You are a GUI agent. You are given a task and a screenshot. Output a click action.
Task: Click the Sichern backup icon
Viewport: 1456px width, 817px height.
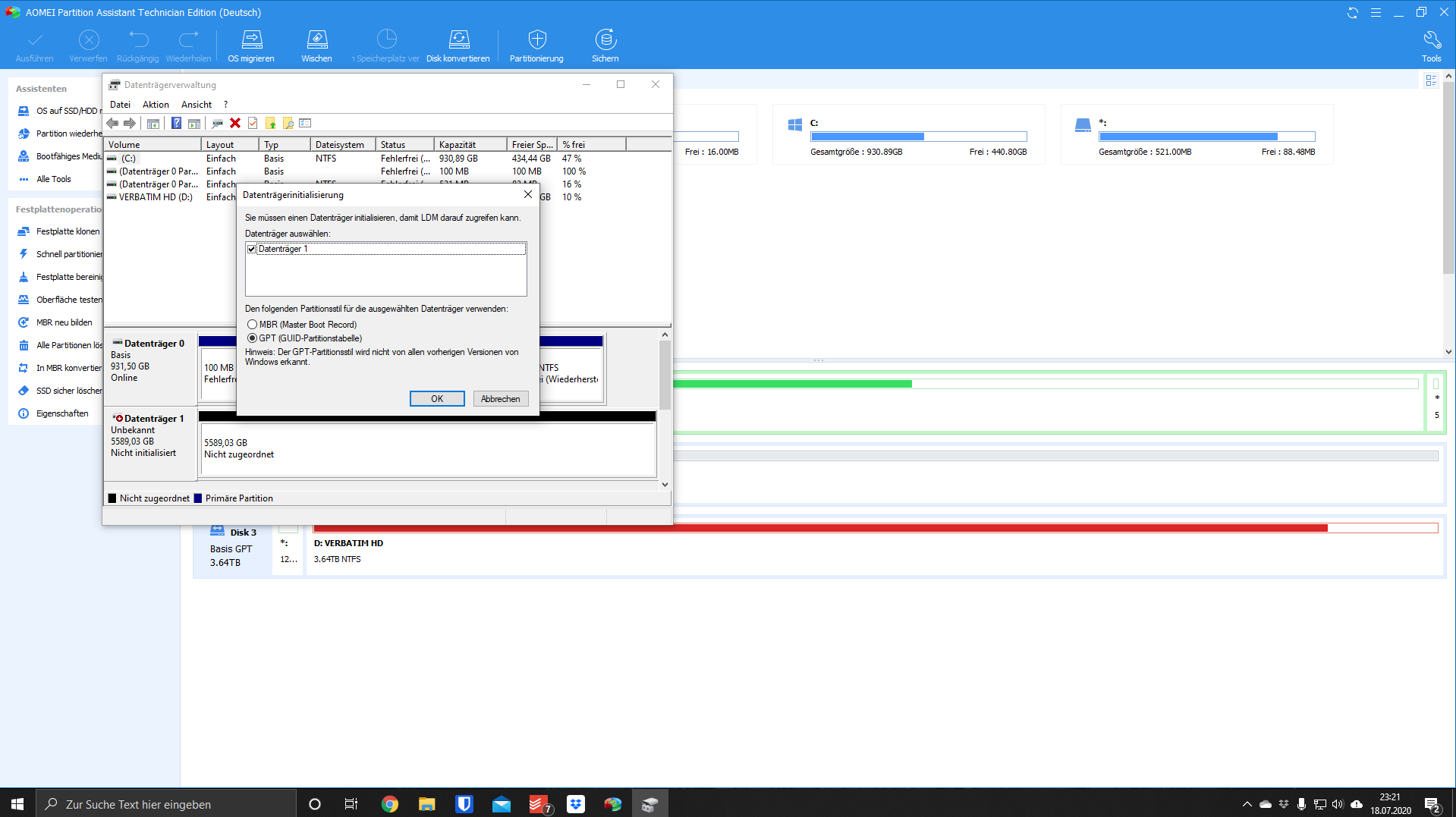tap(605, 46)
